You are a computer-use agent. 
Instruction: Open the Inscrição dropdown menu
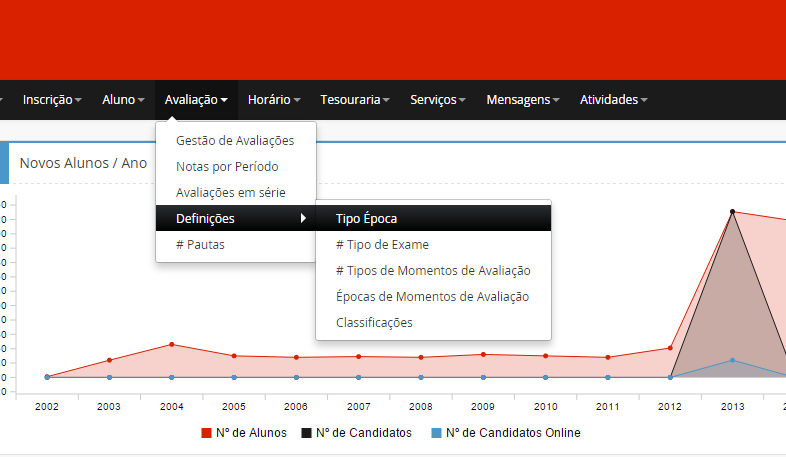coord(52,100)
